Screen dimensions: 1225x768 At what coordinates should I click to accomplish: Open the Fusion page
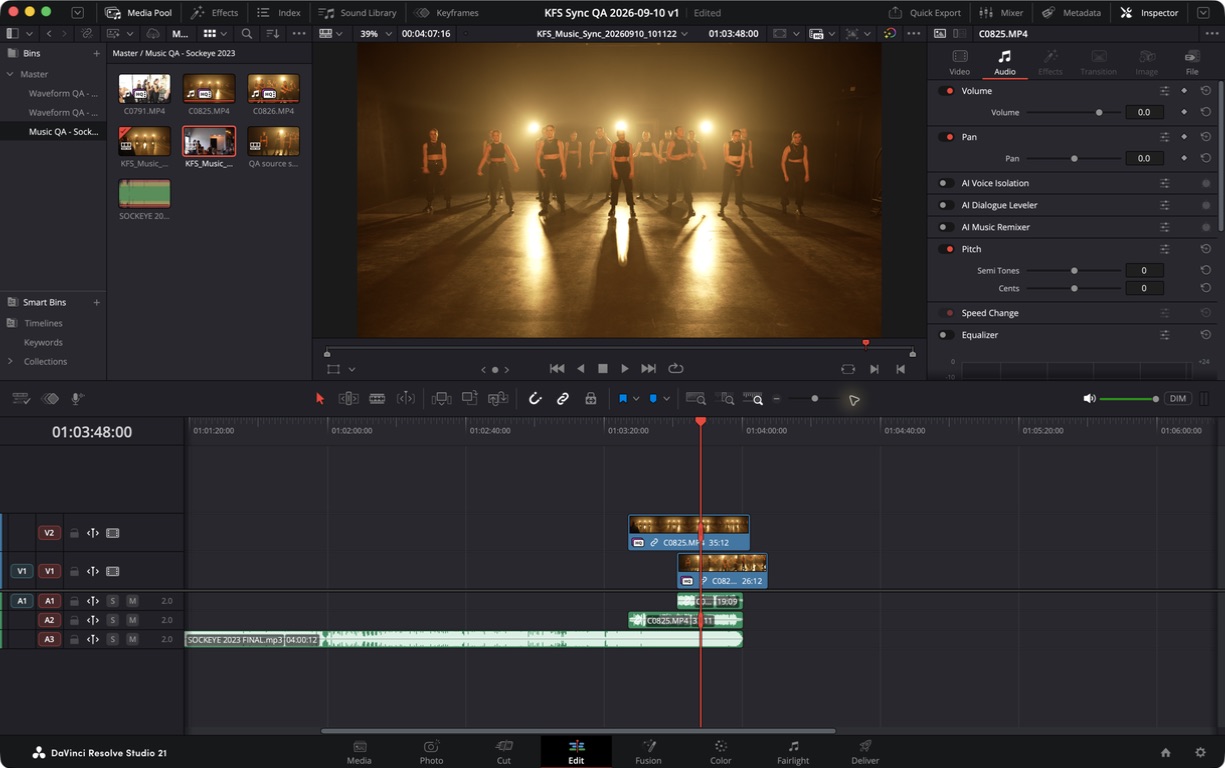pos(648,752)
